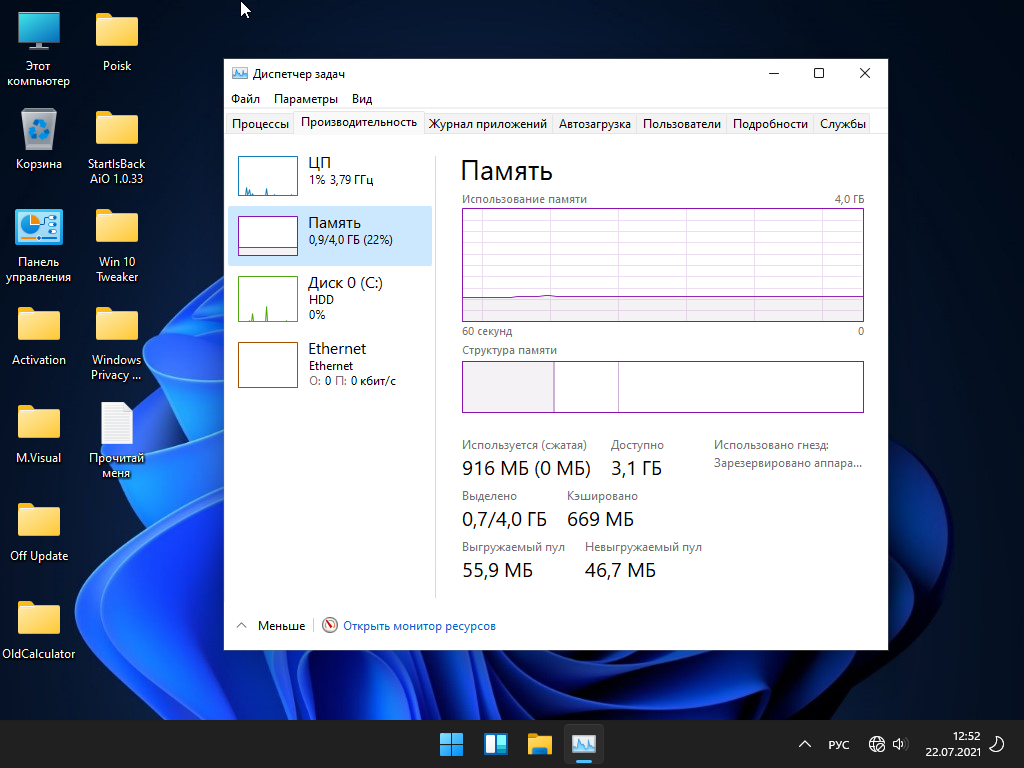This screenshot has width=1024, height=768.
Task: Expand hidden system tray icons chevron
Action: [x=805, y=744]
